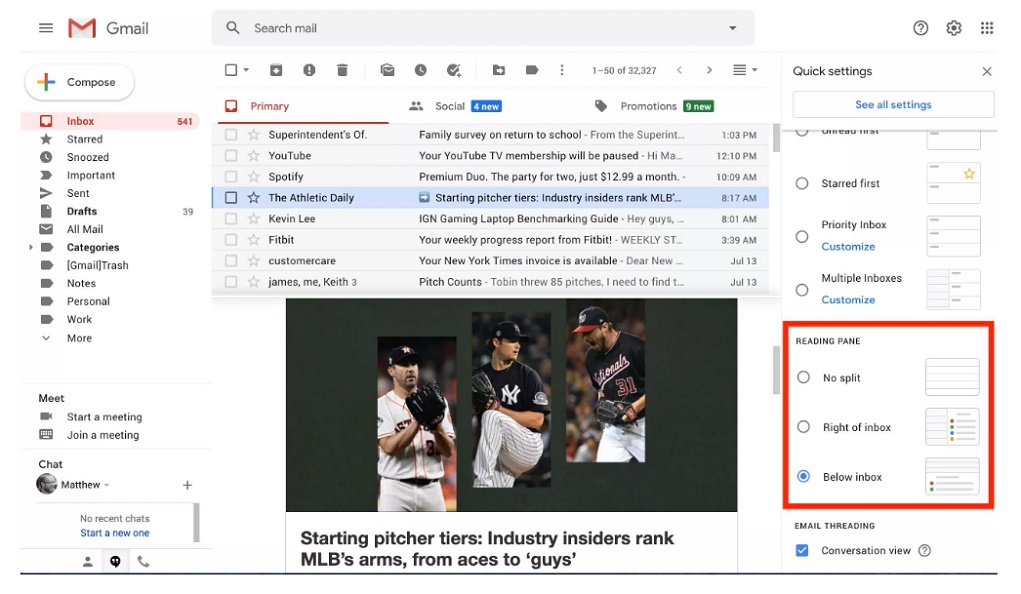Image resolution: width=1021 pixels, height=594 pixels.
Task: Expand the Categories label
Action: pyautogui.click(x=31, y=248)
